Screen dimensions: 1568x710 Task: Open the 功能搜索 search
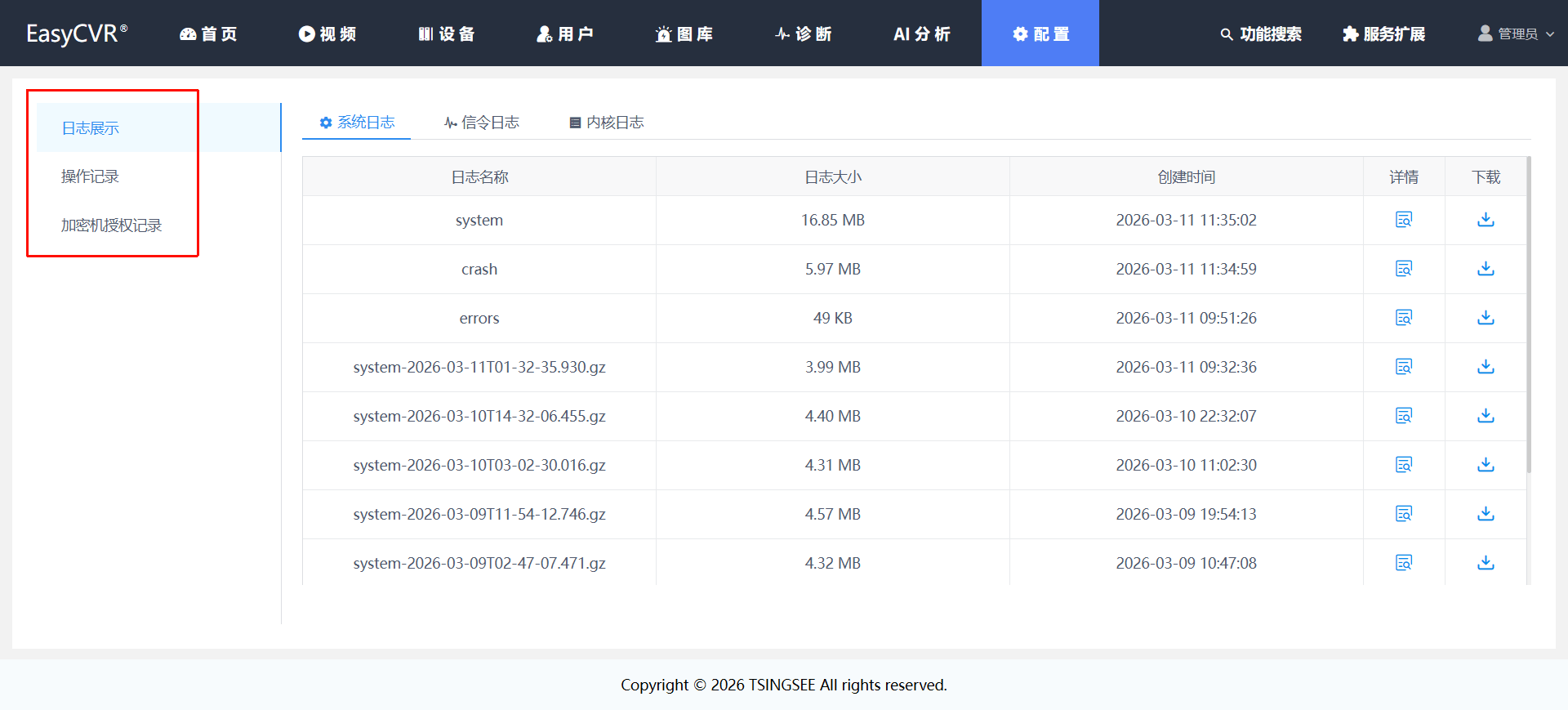(1261, 33)
